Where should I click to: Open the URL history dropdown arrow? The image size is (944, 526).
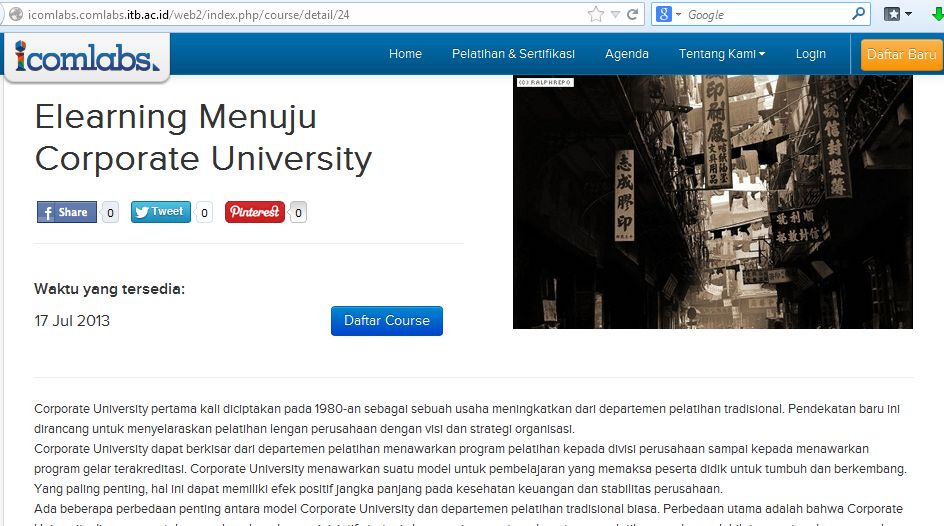coord(615,15)
